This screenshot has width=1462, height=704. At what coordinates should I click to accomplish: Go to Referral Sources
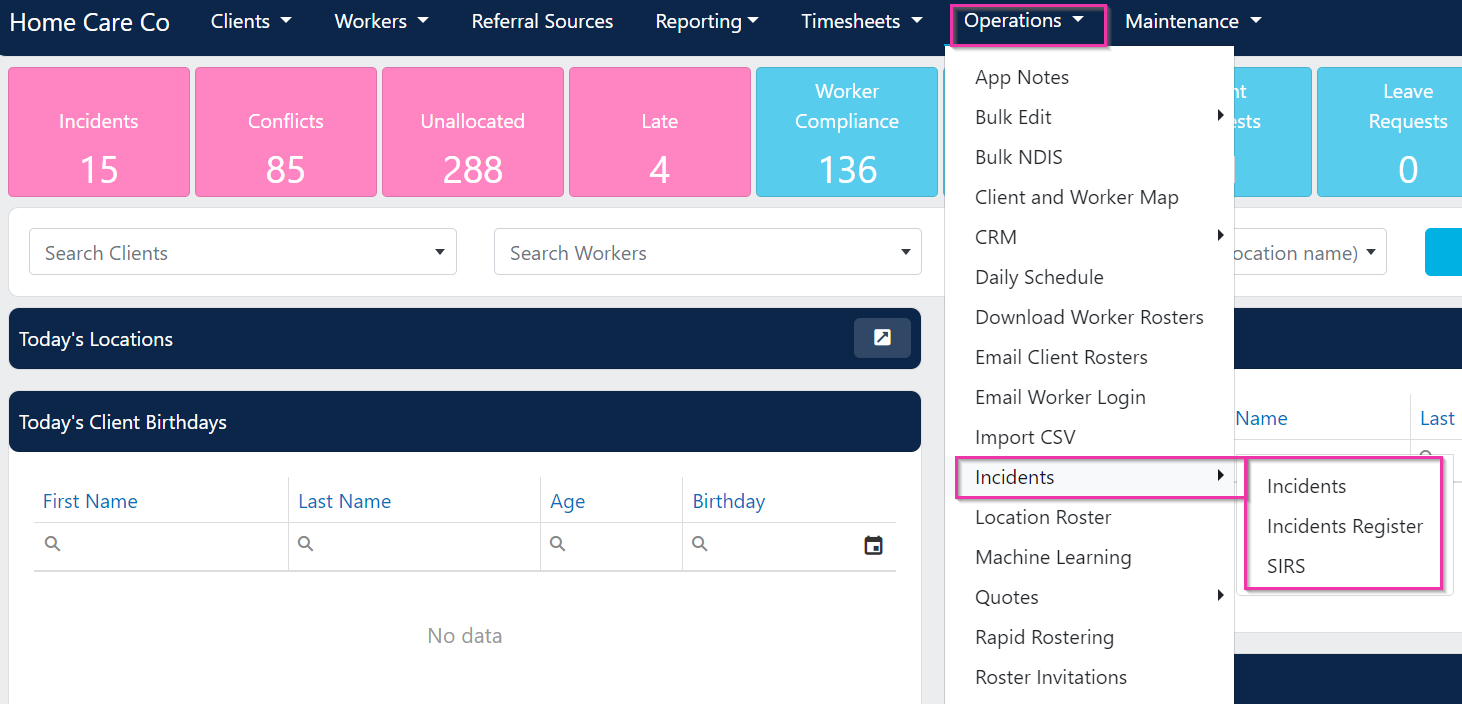pos(542,21)
